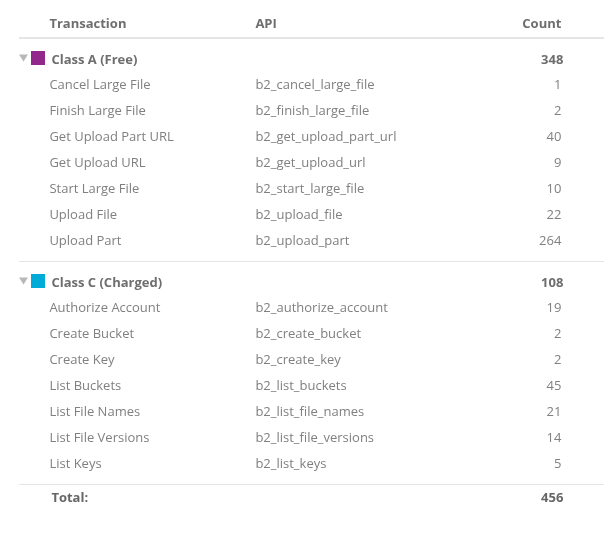Click the b2_start_large_file API name

coord(310,189)
